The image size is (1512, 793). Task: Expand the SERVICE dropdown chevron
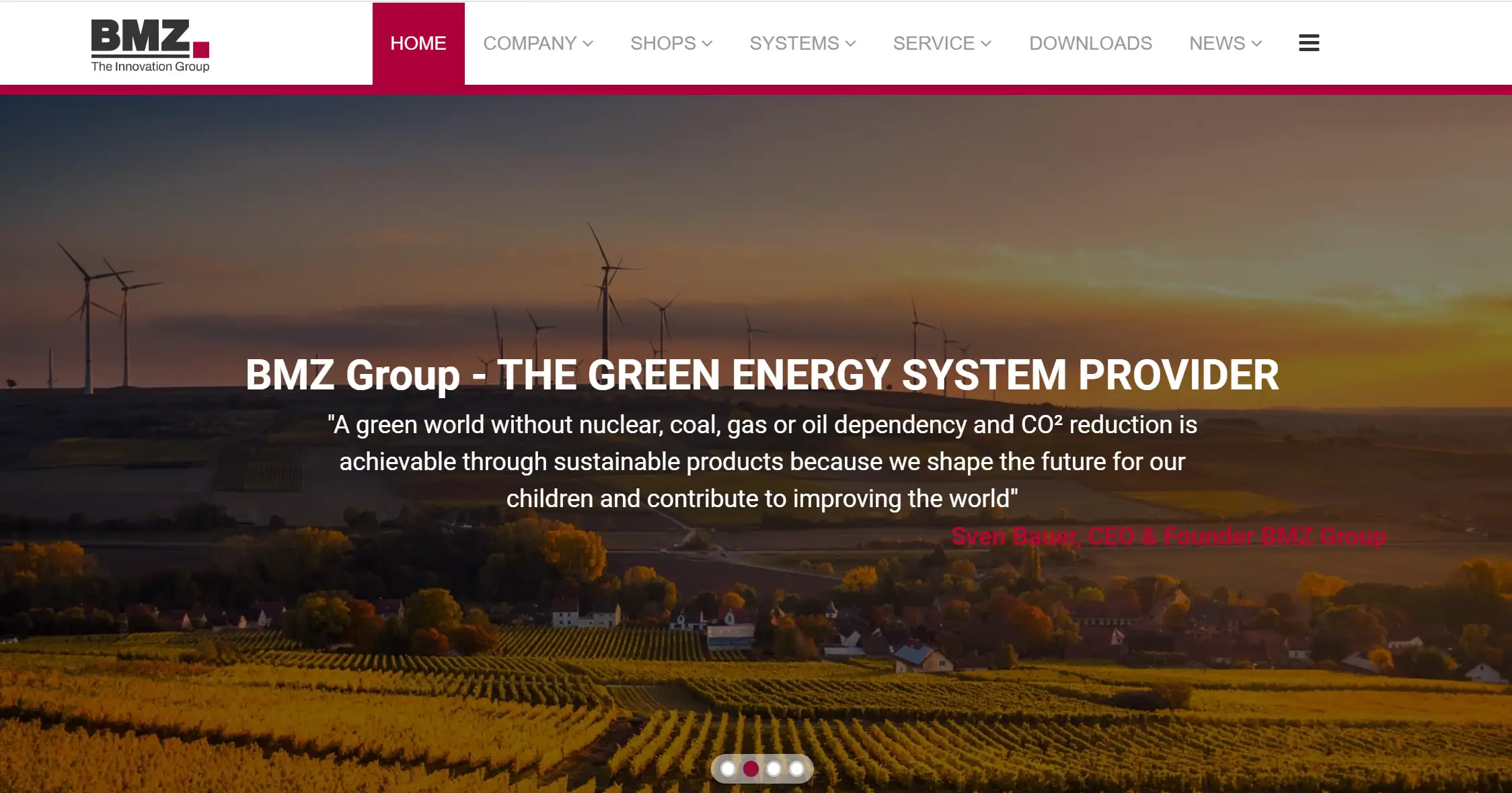click(x=986, y=44)
